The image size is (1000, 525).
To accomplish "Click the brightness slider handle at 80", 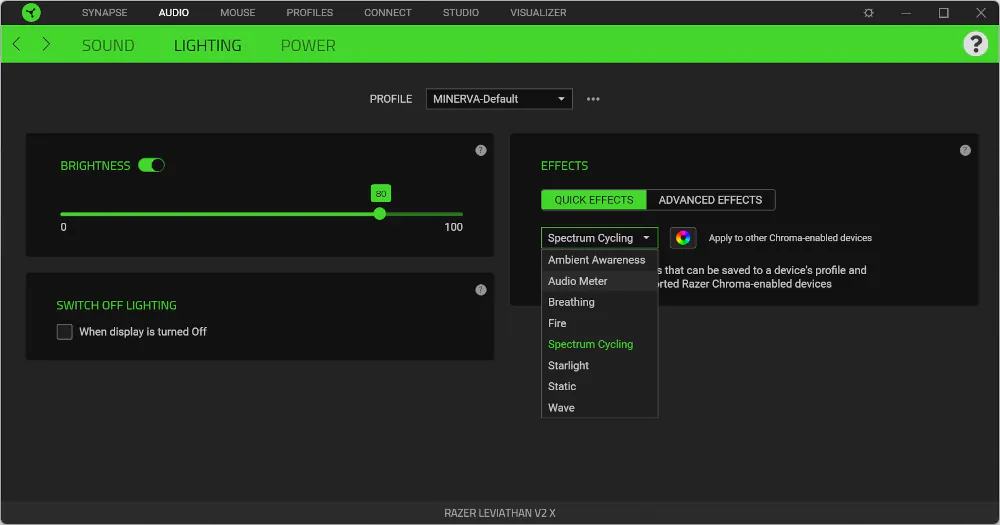I will tap(380, 214).
